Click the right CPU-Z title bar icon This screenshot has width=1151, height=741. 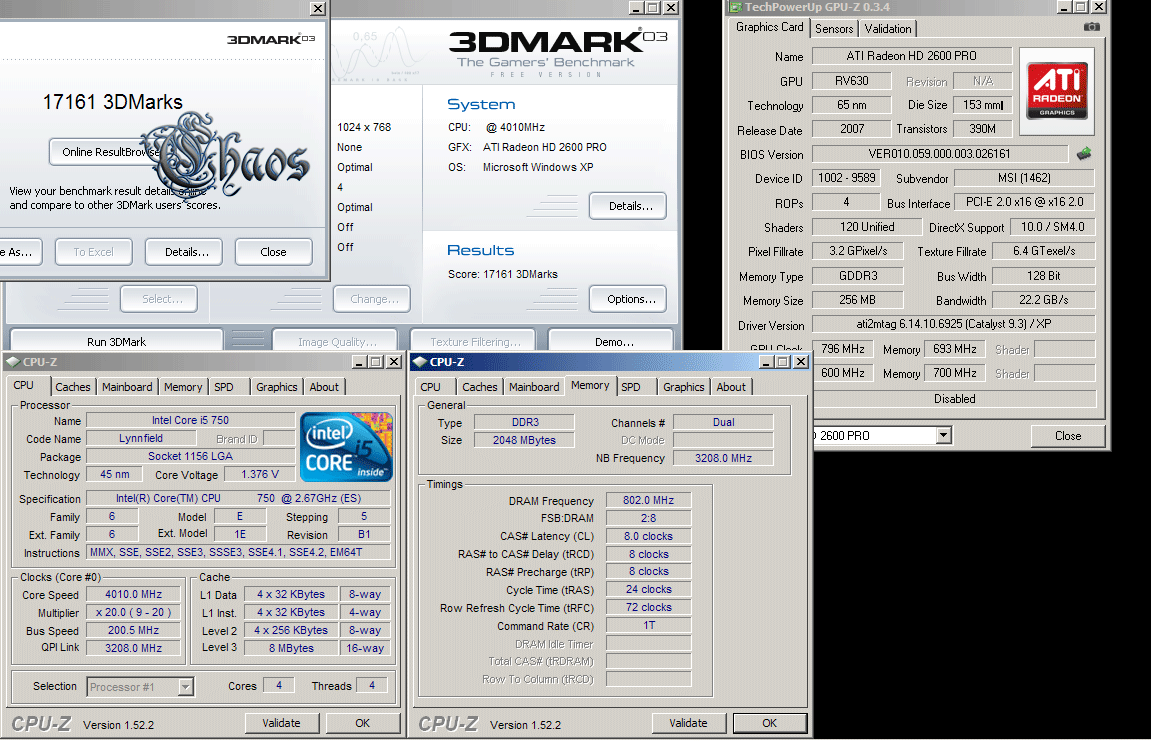pos(420,362)
